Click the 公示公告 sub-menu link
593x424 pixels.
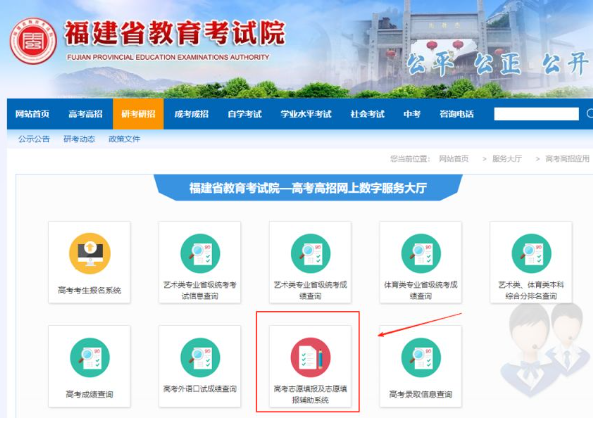(x=34, y=139)
